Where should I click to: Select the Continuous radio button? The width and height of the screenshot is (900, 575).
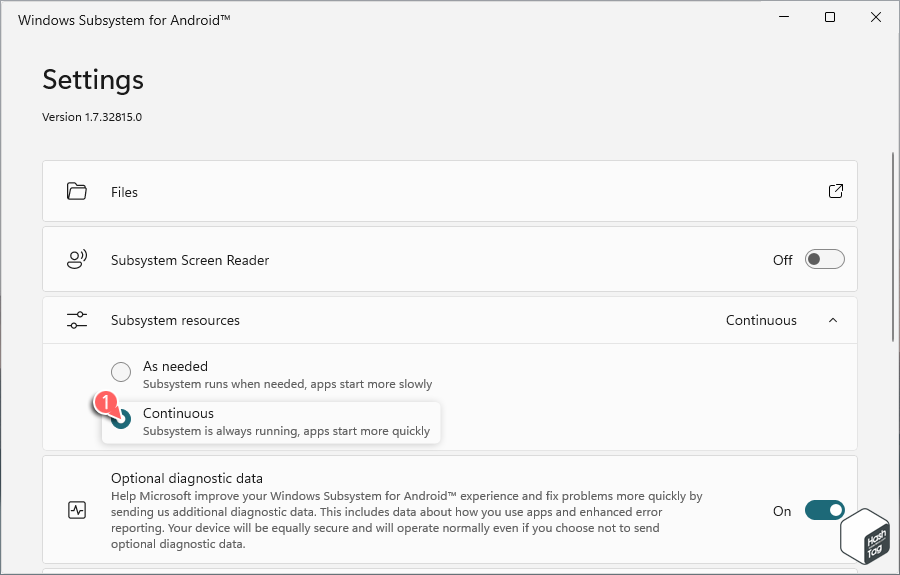(121, 419)
